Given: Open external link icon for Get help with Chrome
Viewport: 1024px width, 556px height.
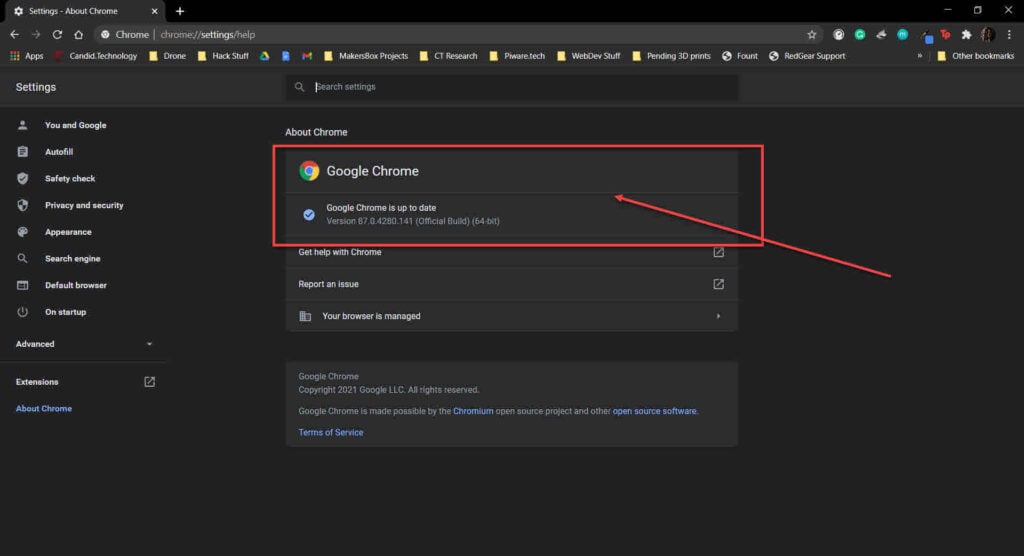Looking at the screenshot, I should coord(718,252).
